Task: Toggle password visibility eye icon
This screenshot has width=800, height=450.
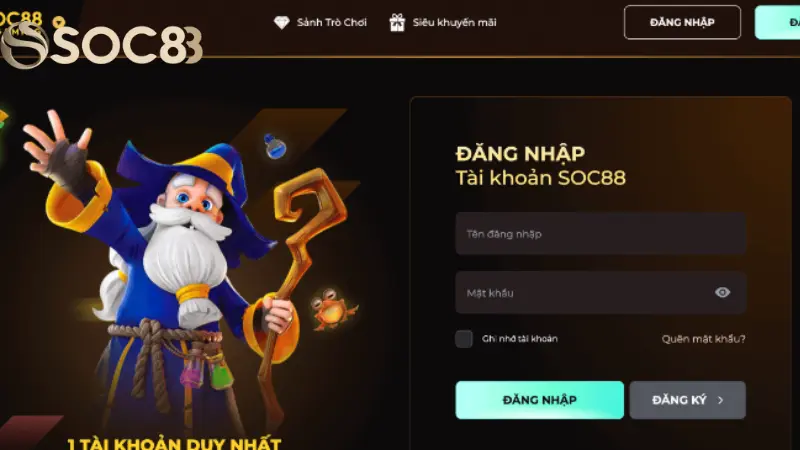Action: [722, 292]
